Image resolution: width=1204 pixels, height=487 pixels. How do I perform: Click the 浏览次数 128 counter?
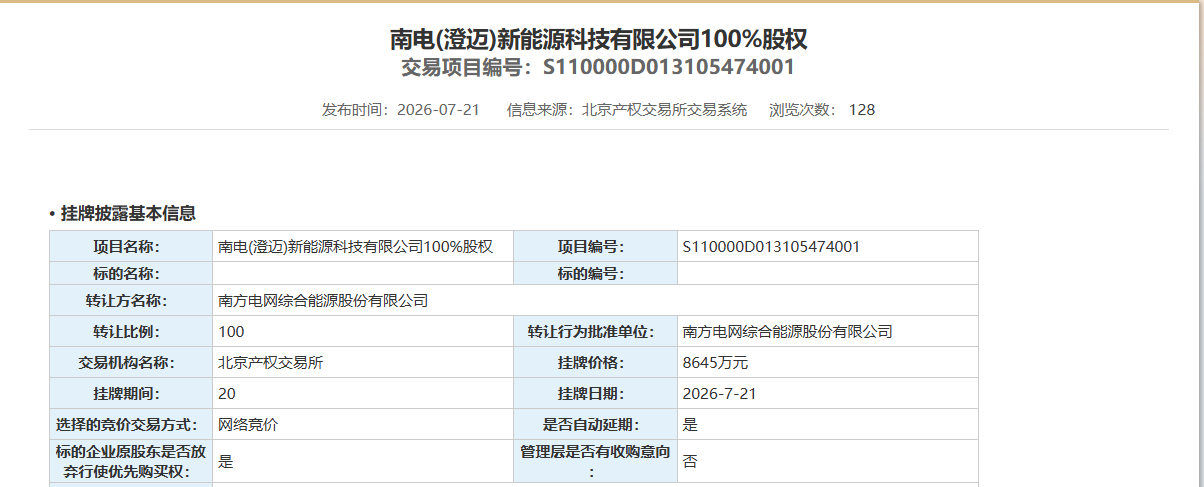click(822, 110)
